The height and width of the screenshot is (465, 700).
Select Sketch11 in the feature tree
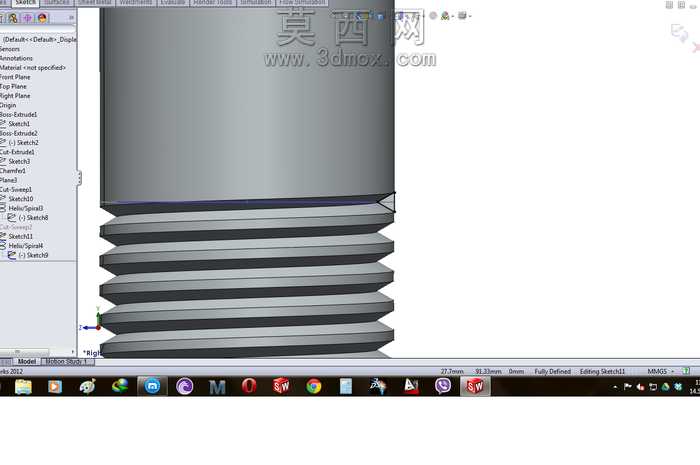point(21,236)
